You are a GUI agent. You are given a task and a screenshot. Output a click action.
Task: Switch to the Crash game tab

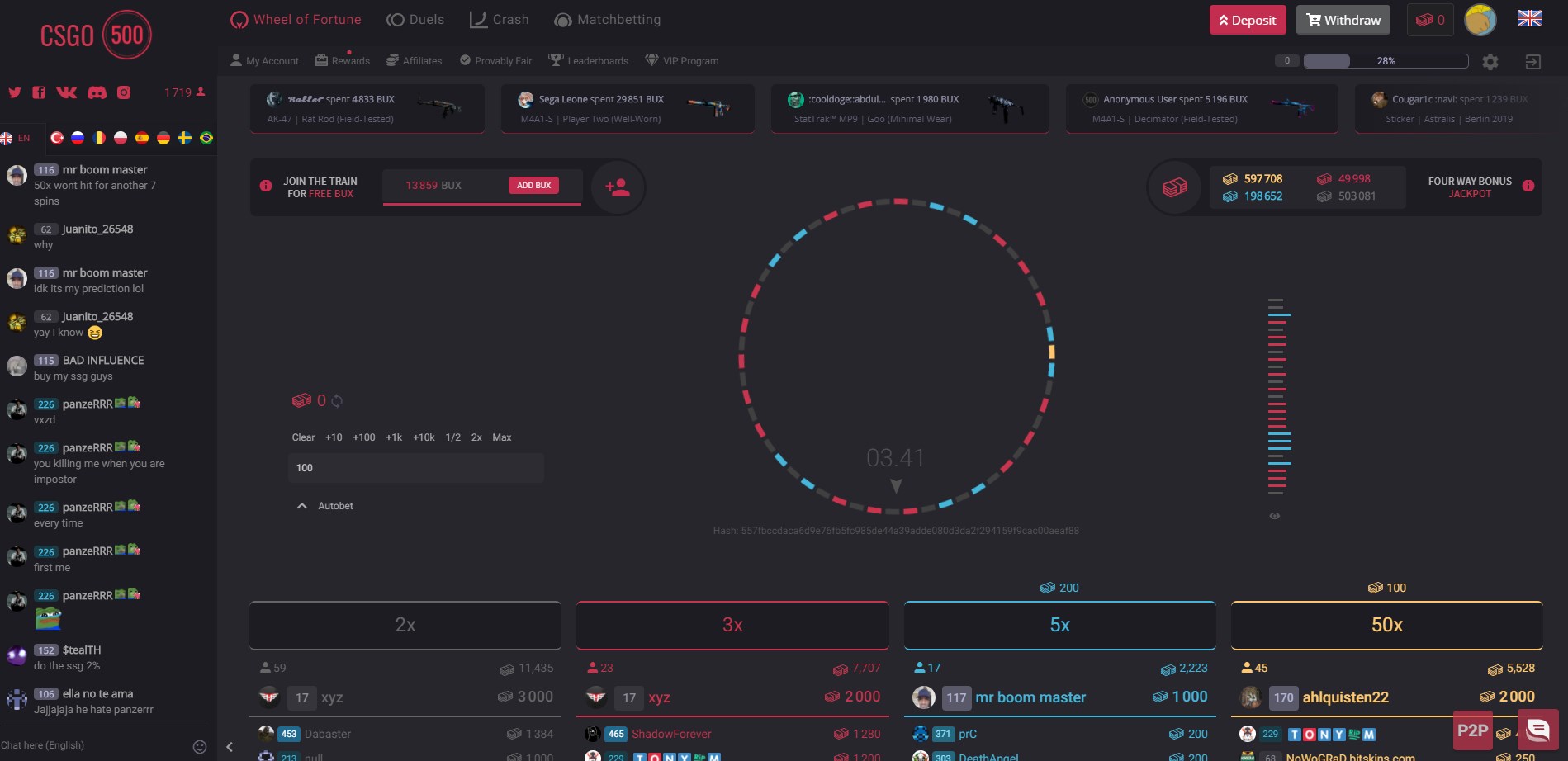pos(500,20)
